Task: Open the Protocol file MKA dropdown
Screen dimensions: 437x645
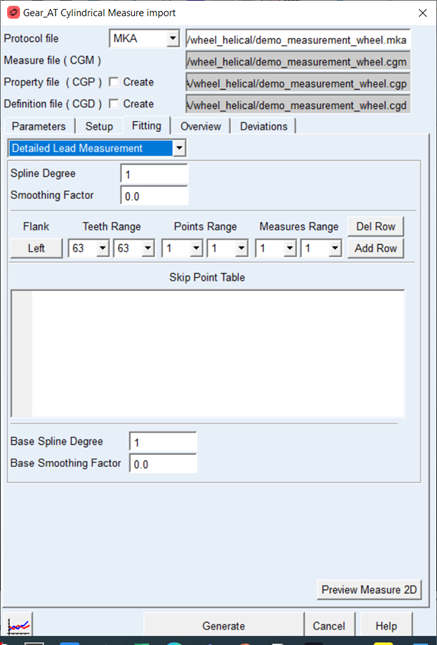Action: tap(173, 39)
